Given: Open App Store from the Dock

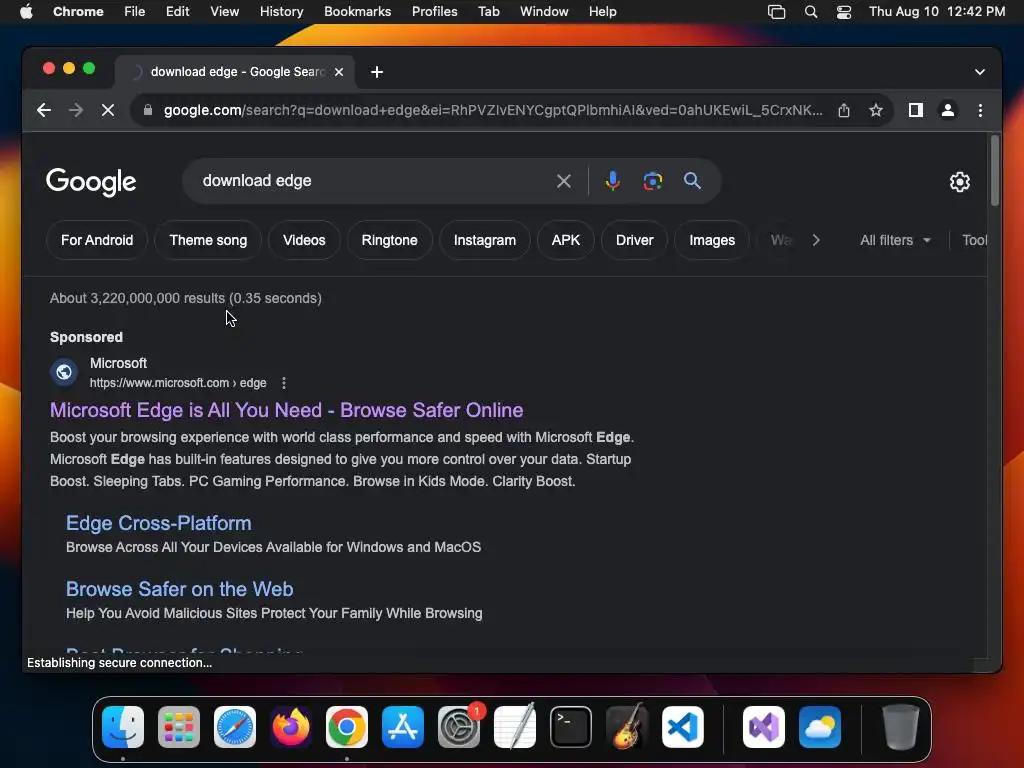Looking at the screenshot, I should (x=403, y=727).
